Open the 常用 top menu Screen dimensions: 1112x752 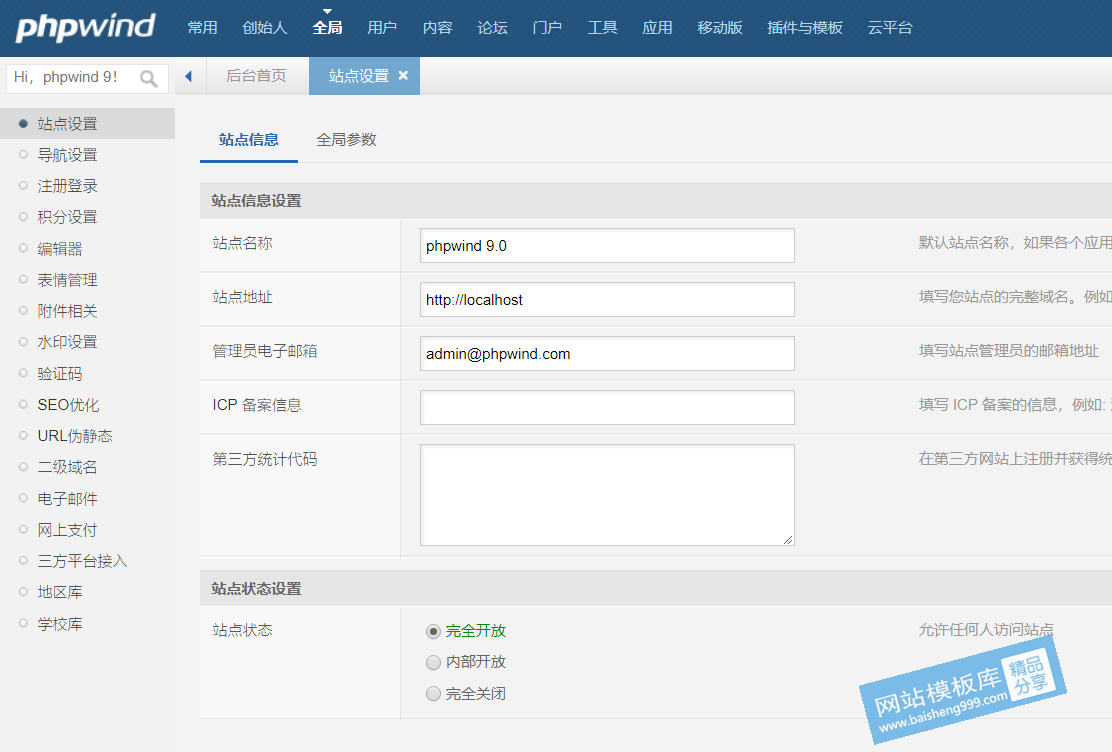(x=203, y=28)
